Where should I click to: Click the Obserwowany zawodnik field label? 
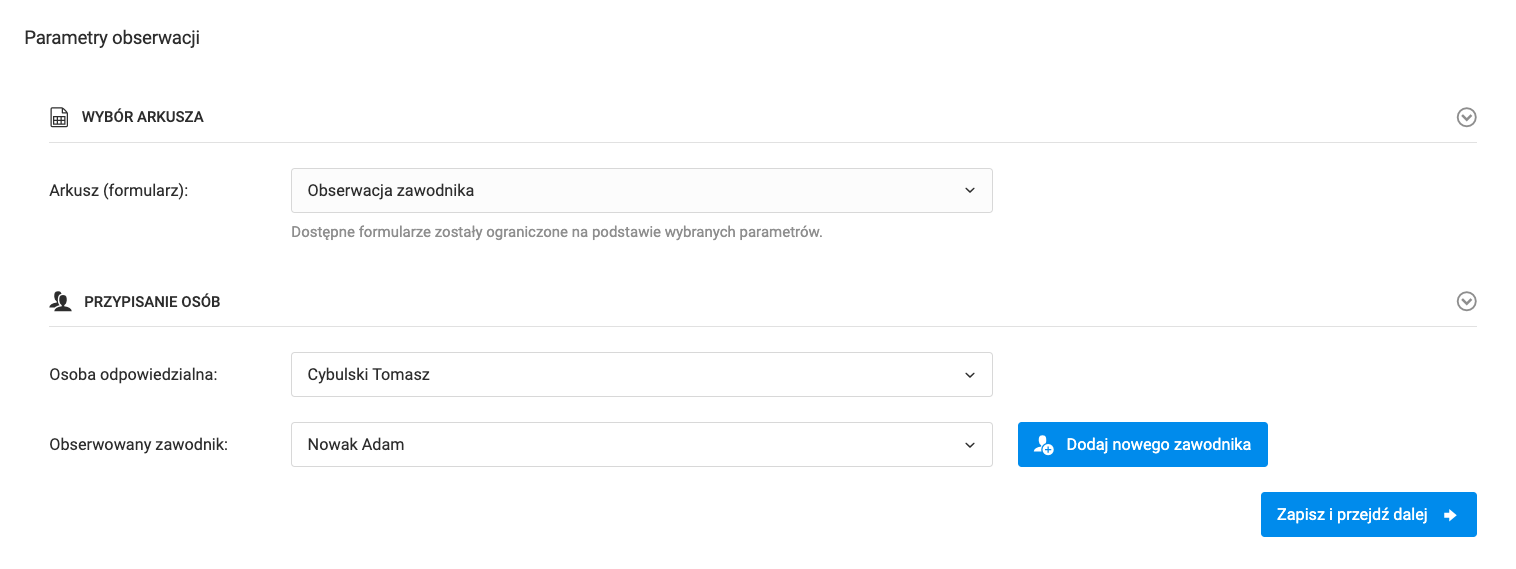(139, 445)
